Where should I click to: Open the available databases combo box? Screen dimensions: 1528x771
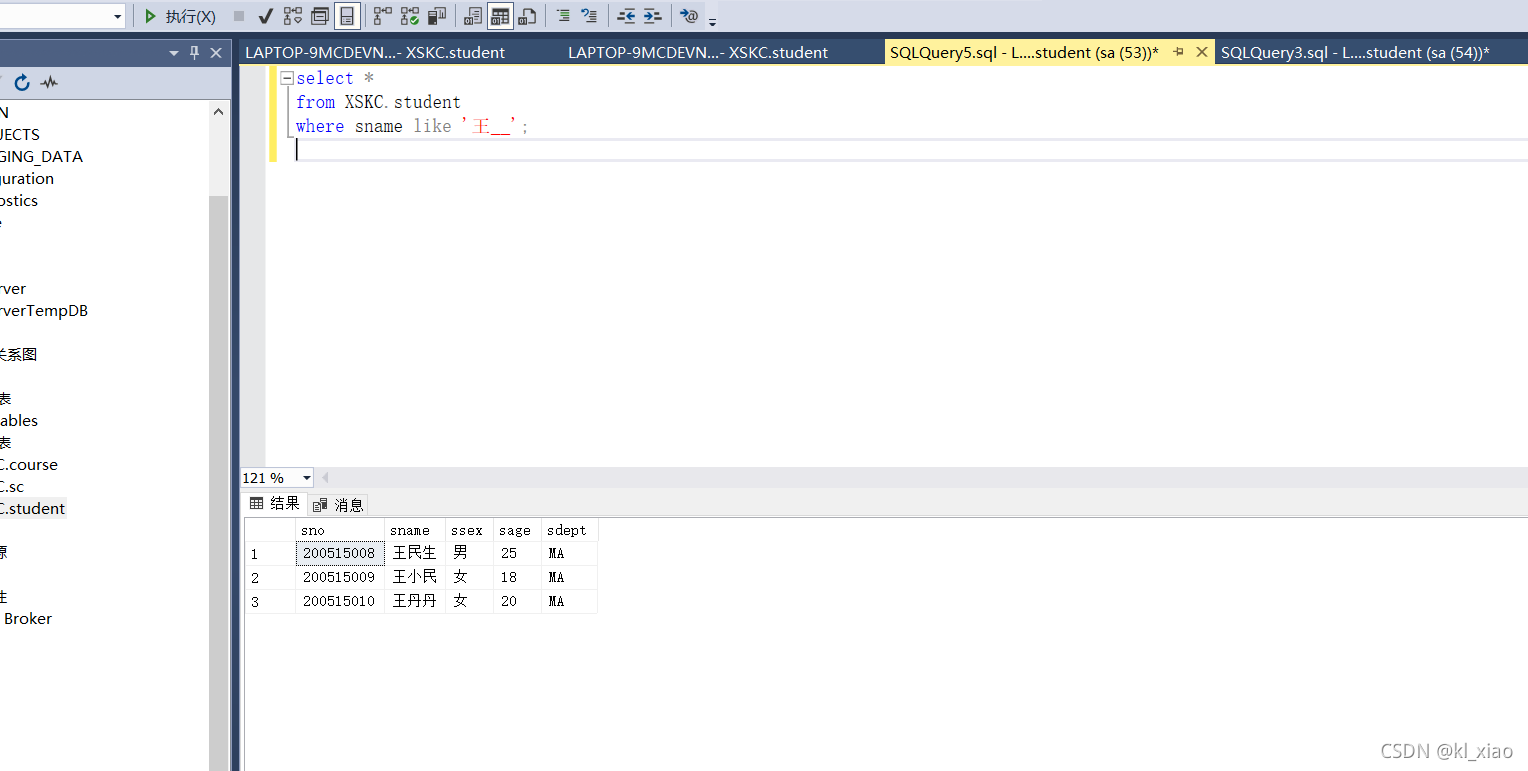[62, 16]
